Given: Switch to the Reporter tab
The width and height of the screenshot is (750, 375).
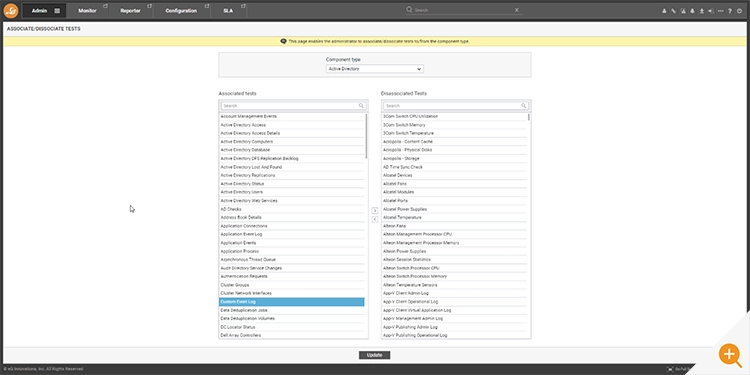Looking at the screenshot, I should [131, 11].
